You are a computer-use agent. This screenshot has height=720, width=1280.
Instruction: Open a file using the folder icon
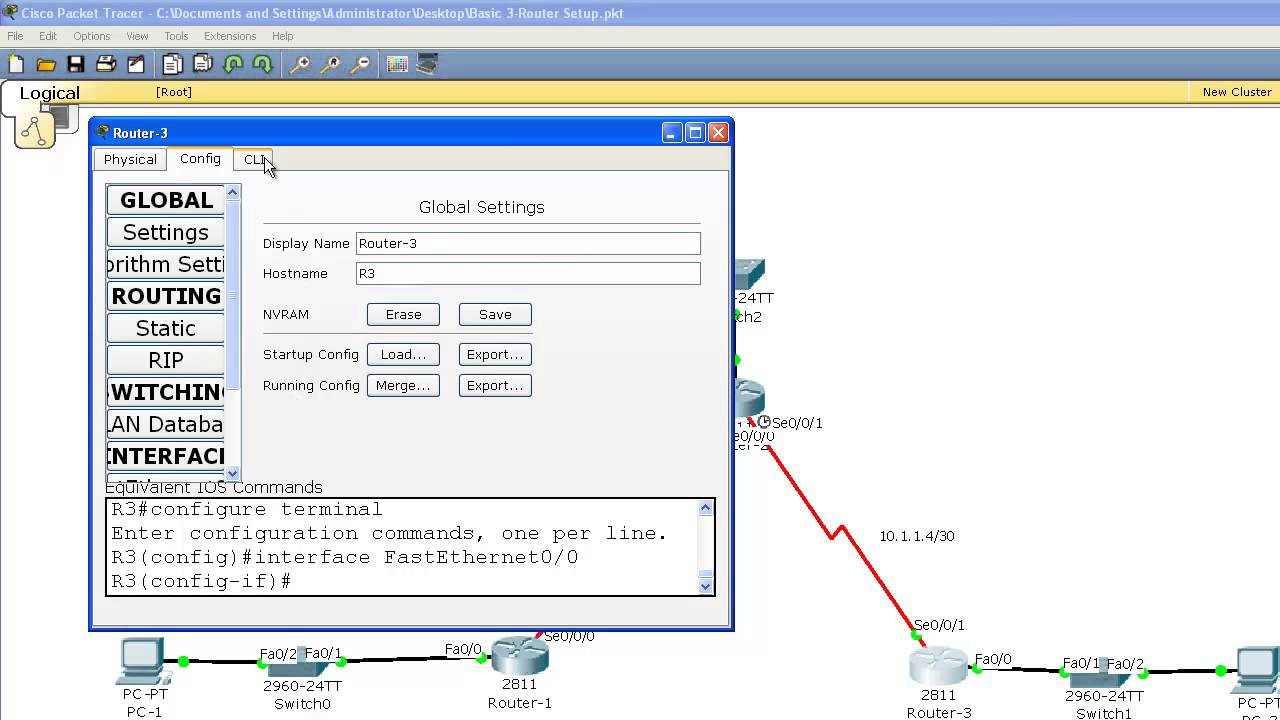tap(46, 65)
